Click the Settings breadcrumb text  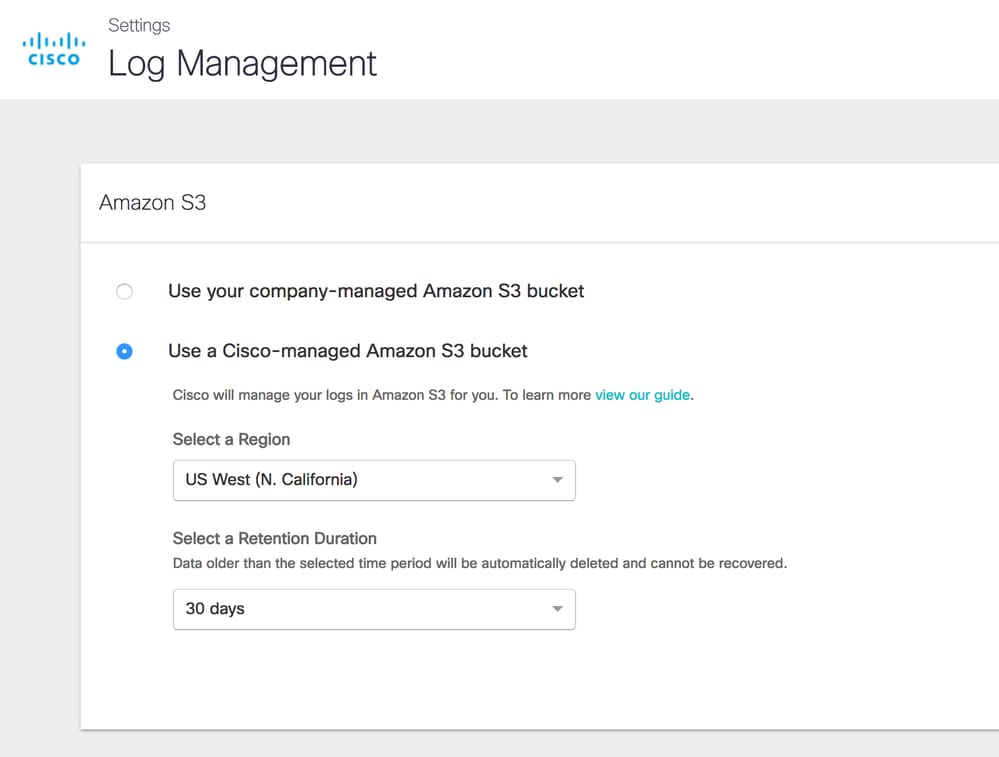point(139,25)
